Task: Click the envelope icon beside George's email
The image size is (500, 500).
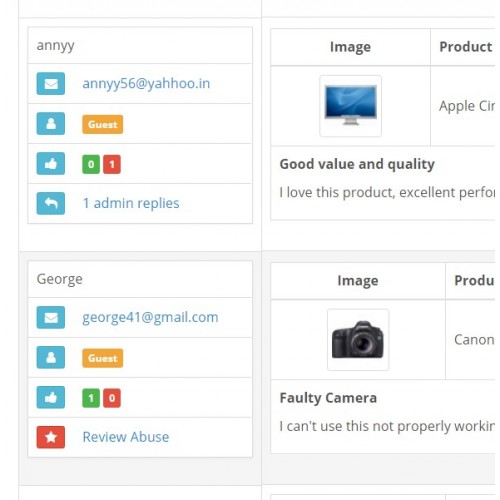Action: pos(51,317)
